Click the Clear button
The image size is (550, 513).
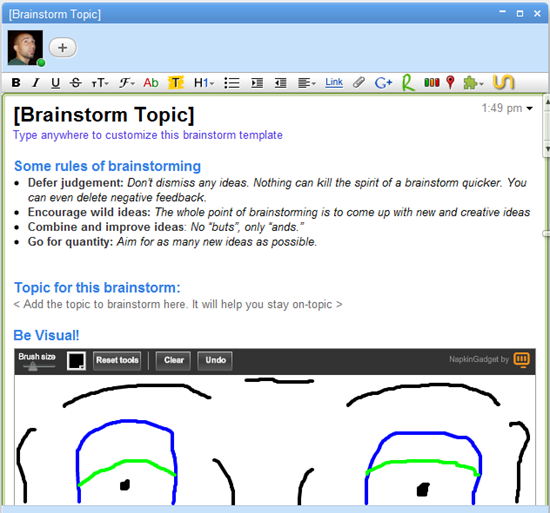tap(174, 360)
